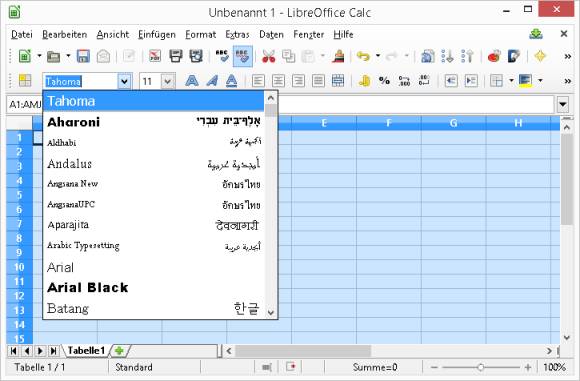
Task: Apply Percent number format
Action: point(384,81)
